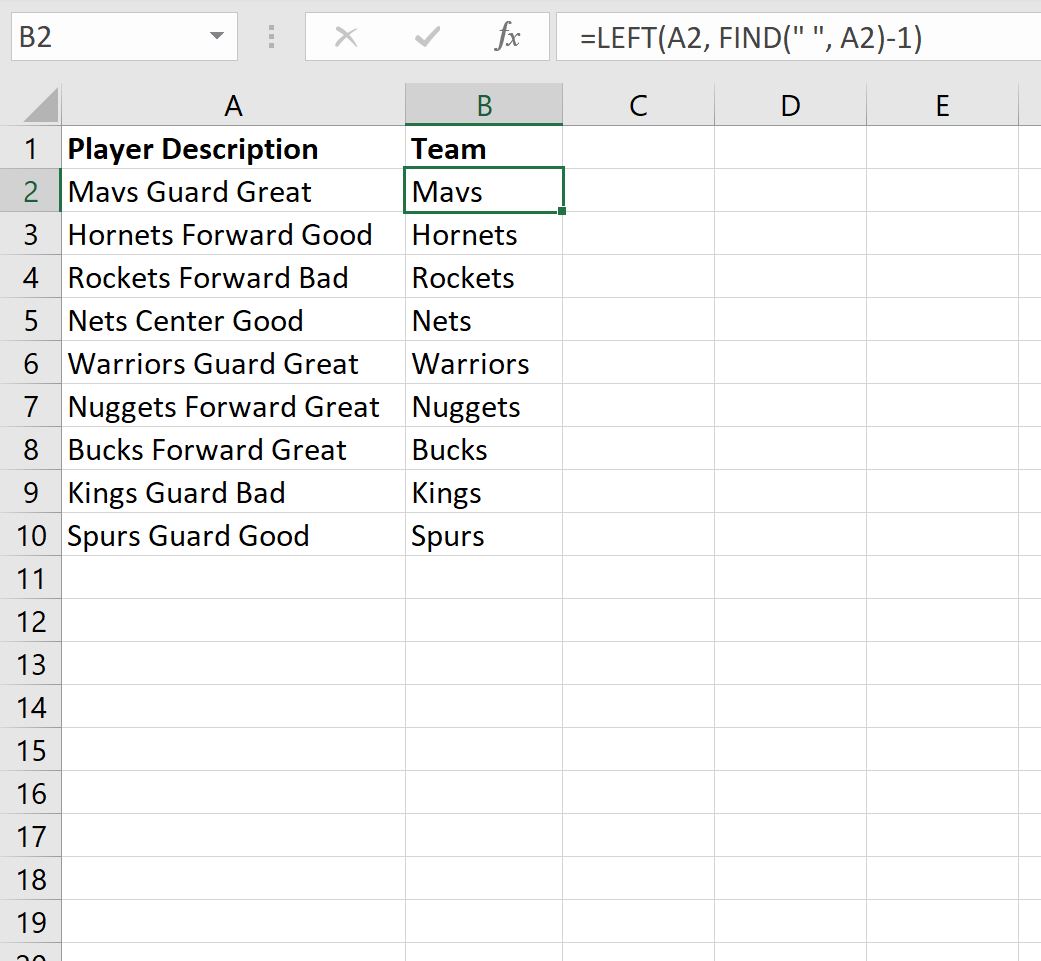1041x961 pixels.
Task: Select row 19 header
Action: [x=31, y=921]
